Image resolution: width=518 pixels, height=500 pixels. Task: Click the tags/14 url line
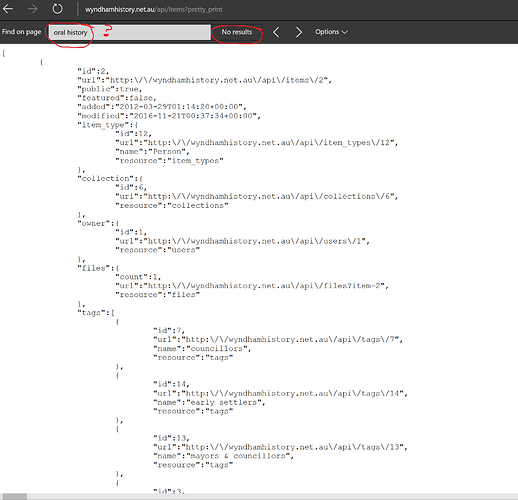tap(280, 393)
